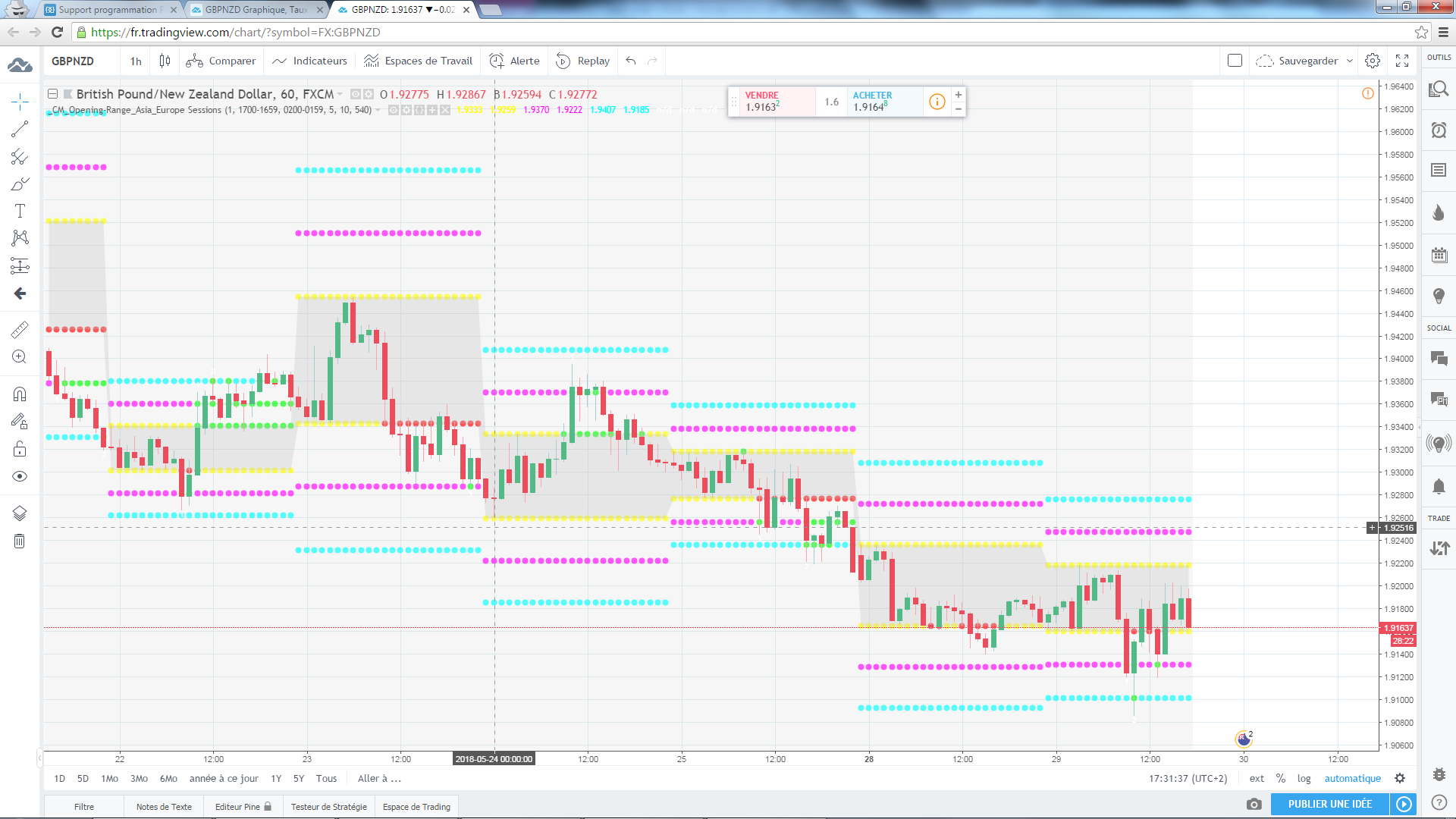Viewport: 1456px width, 819px height.
Task: Toggle log price scale
Action: coord(1304,778)
